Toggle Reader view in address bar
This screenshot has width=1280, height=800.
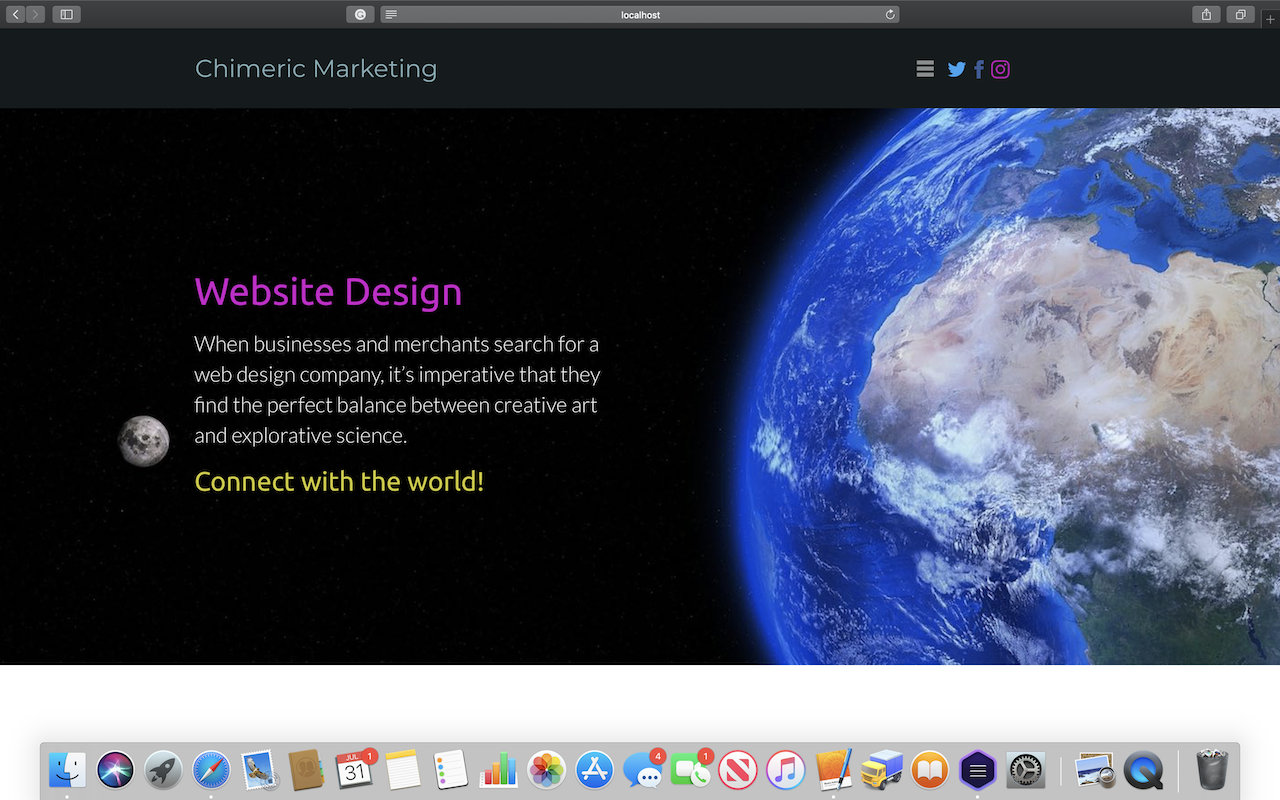[391, 14]
